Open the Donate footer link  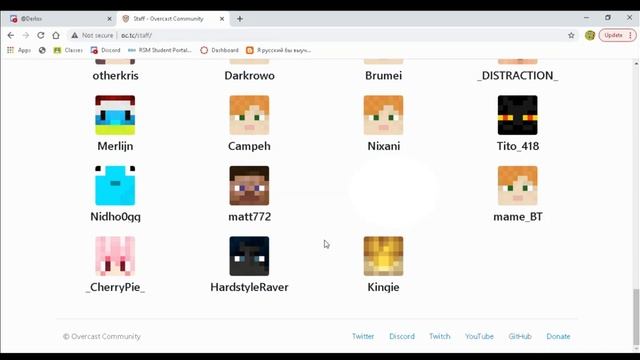558,336
